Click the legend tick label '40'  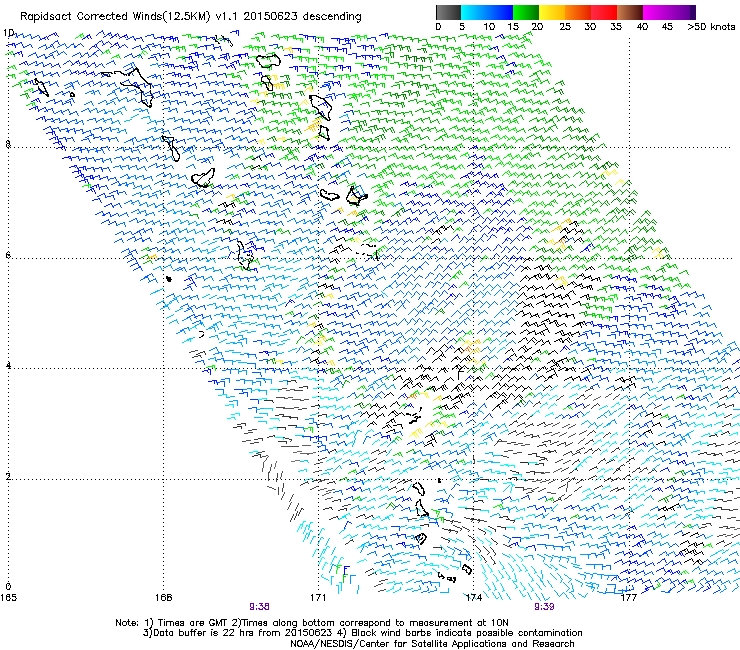click(x=642, y=26)
